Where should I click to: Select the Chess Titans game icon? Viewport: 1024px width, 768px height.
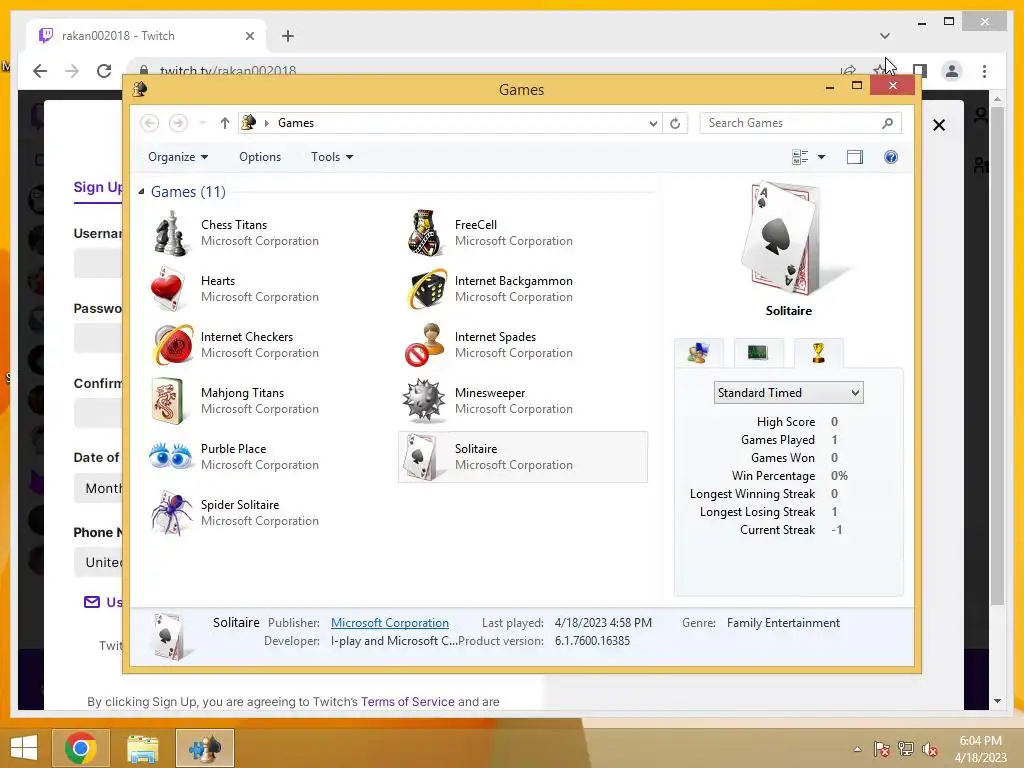point(170,233)
